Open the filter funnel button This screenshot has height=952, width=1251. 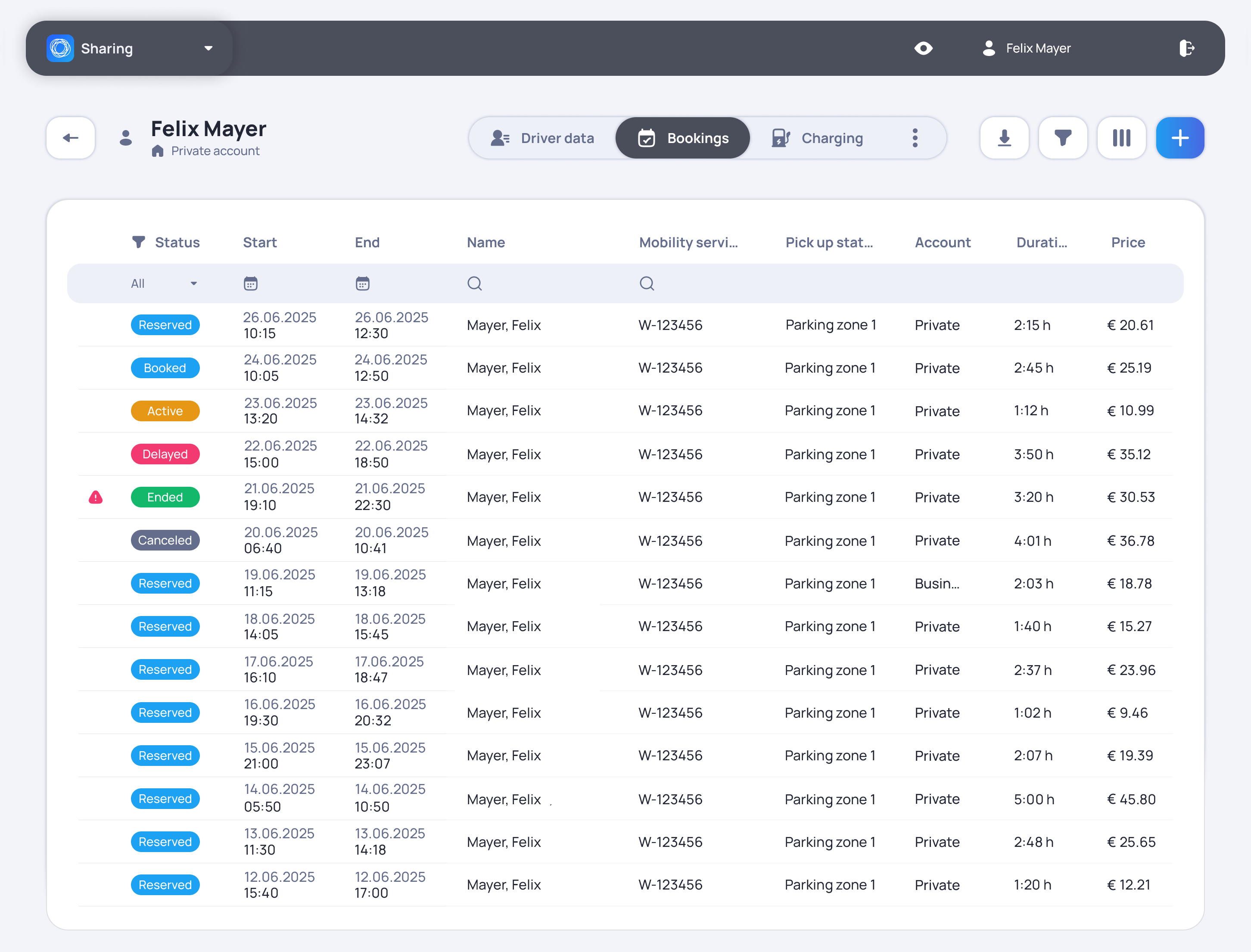click(1063, 138)
